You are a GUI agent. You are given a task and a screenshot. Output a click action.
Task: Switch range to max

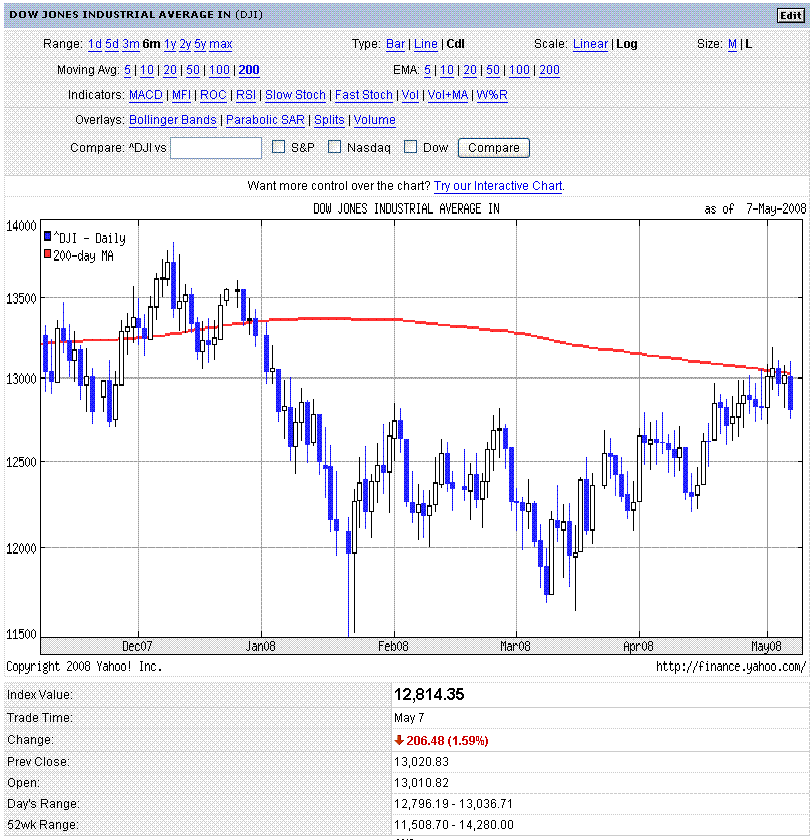(221, 44)
